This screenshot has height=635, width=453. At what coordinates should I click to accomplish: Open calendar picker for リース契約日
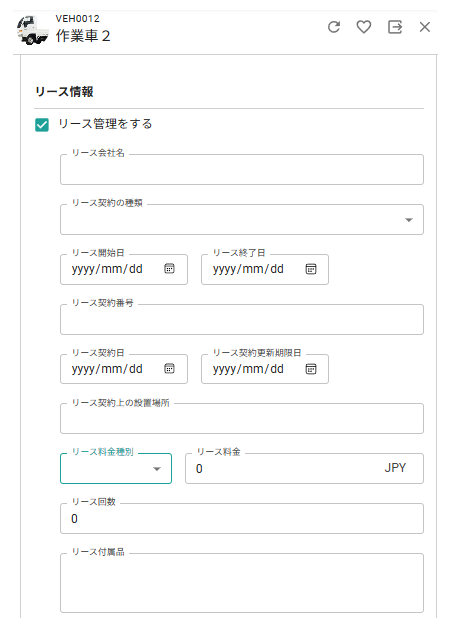169,369
